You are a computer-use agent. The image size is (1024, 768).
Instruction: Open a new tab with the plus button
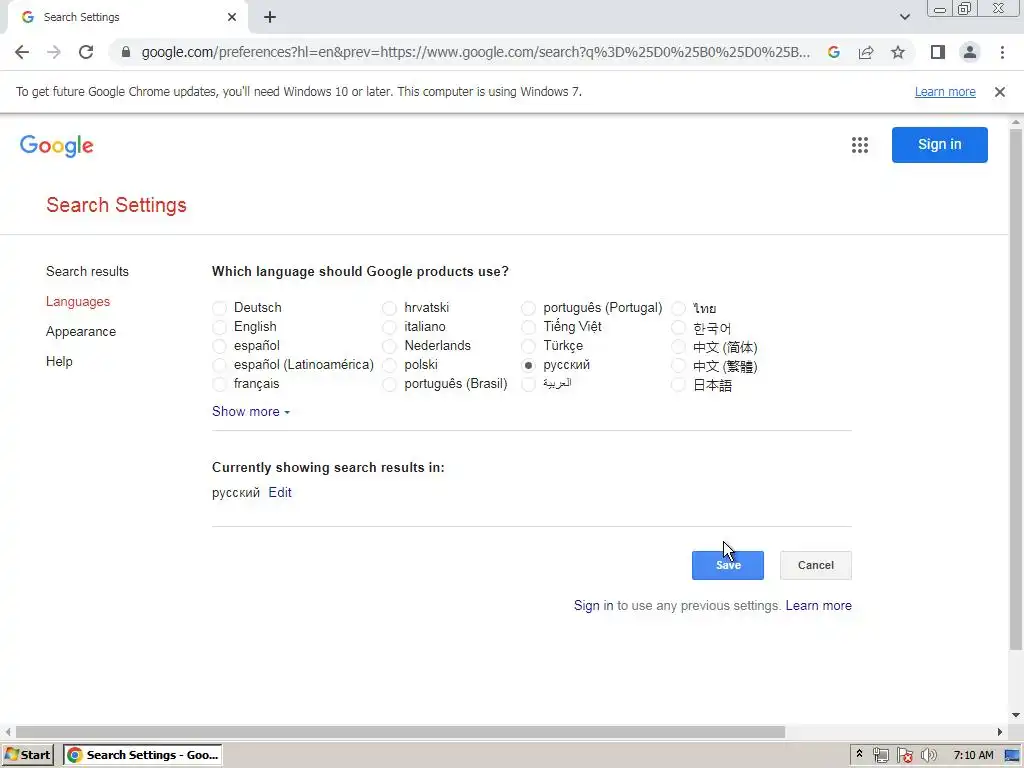(x=270, y=17)
